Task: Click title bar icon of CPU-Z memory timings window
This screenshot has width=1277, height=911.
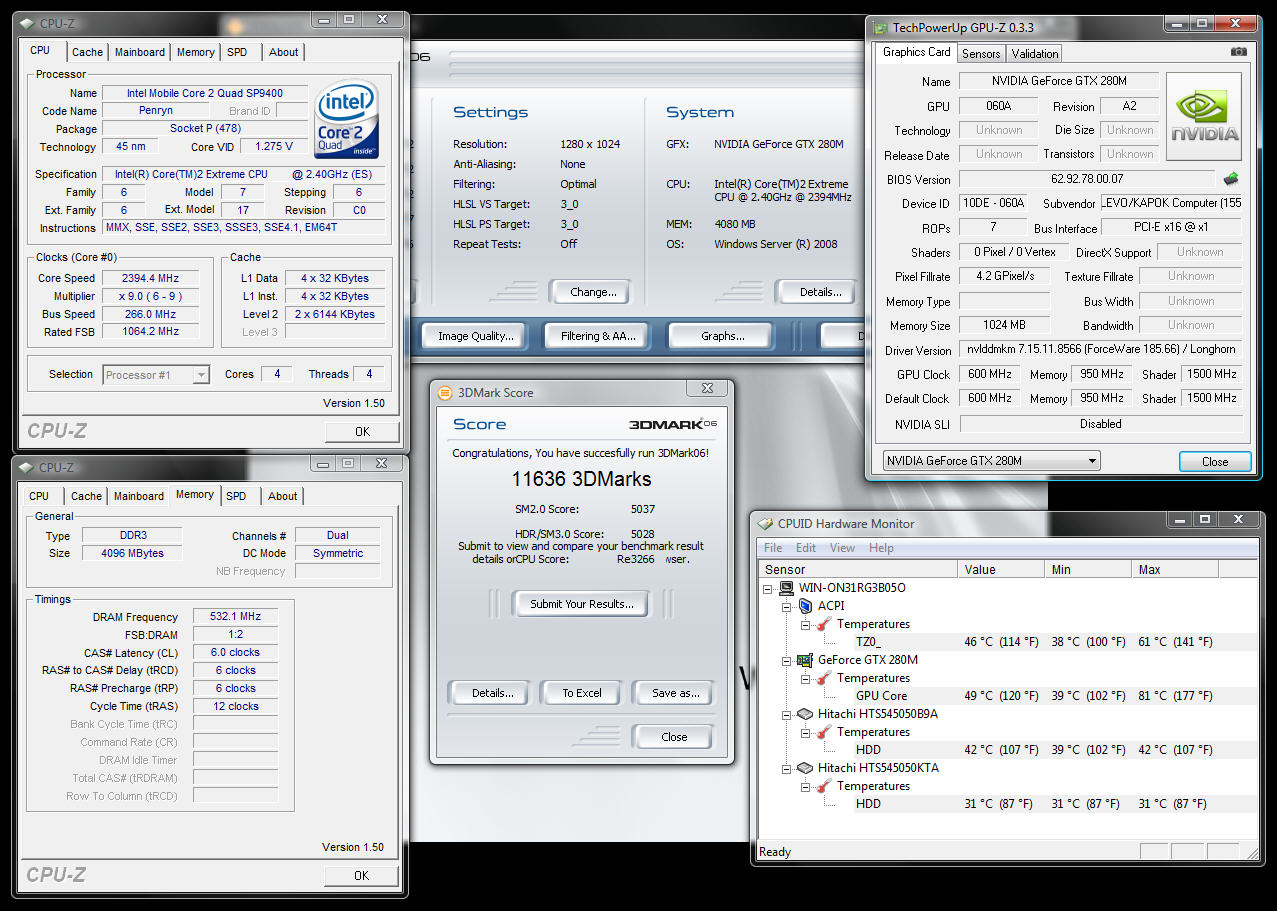Action: (x=28, y=467)
